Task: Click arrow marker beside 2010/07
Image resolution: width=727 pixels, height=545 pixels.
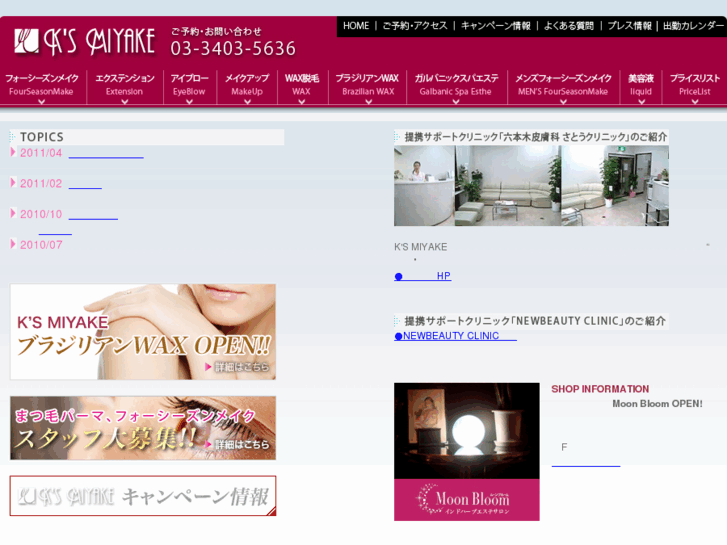Action: 13,244
